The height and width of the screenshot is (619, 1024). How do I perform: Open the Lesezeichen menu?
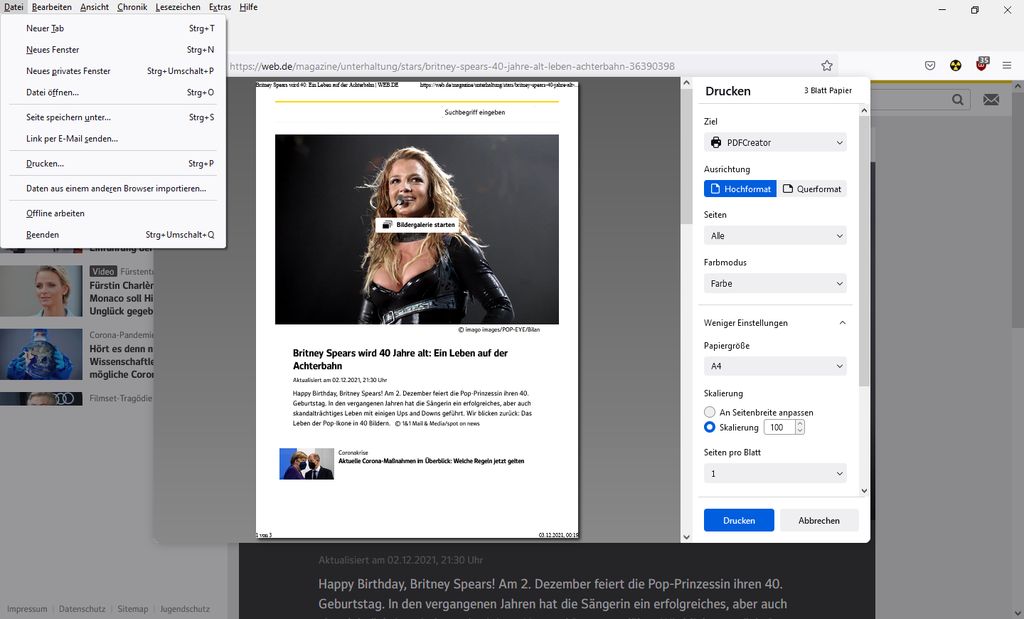pos(177,7)
